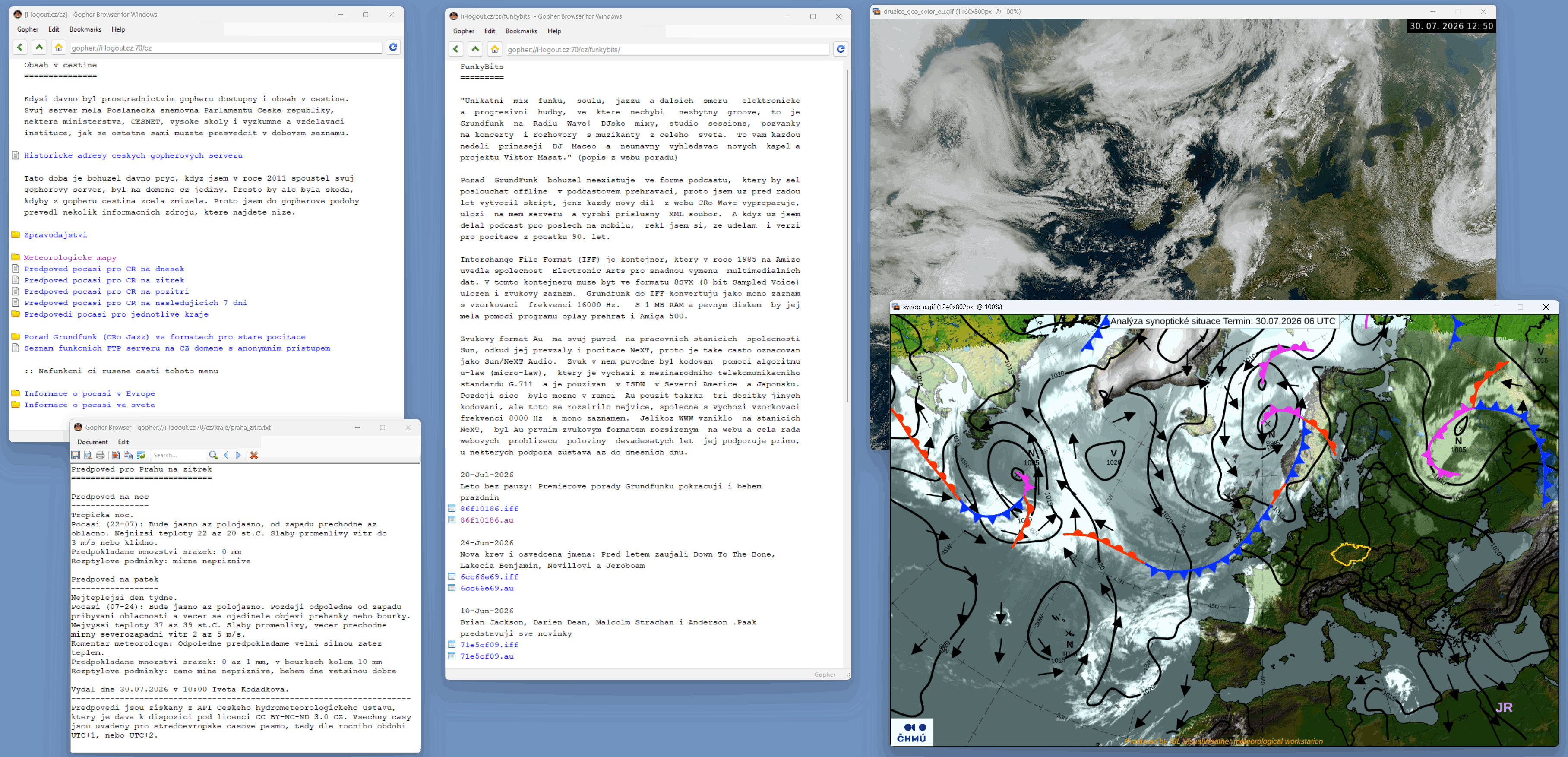
Task: Open the Gopher menu in the i-logout.cz/cz window
Action: (28, 29)
